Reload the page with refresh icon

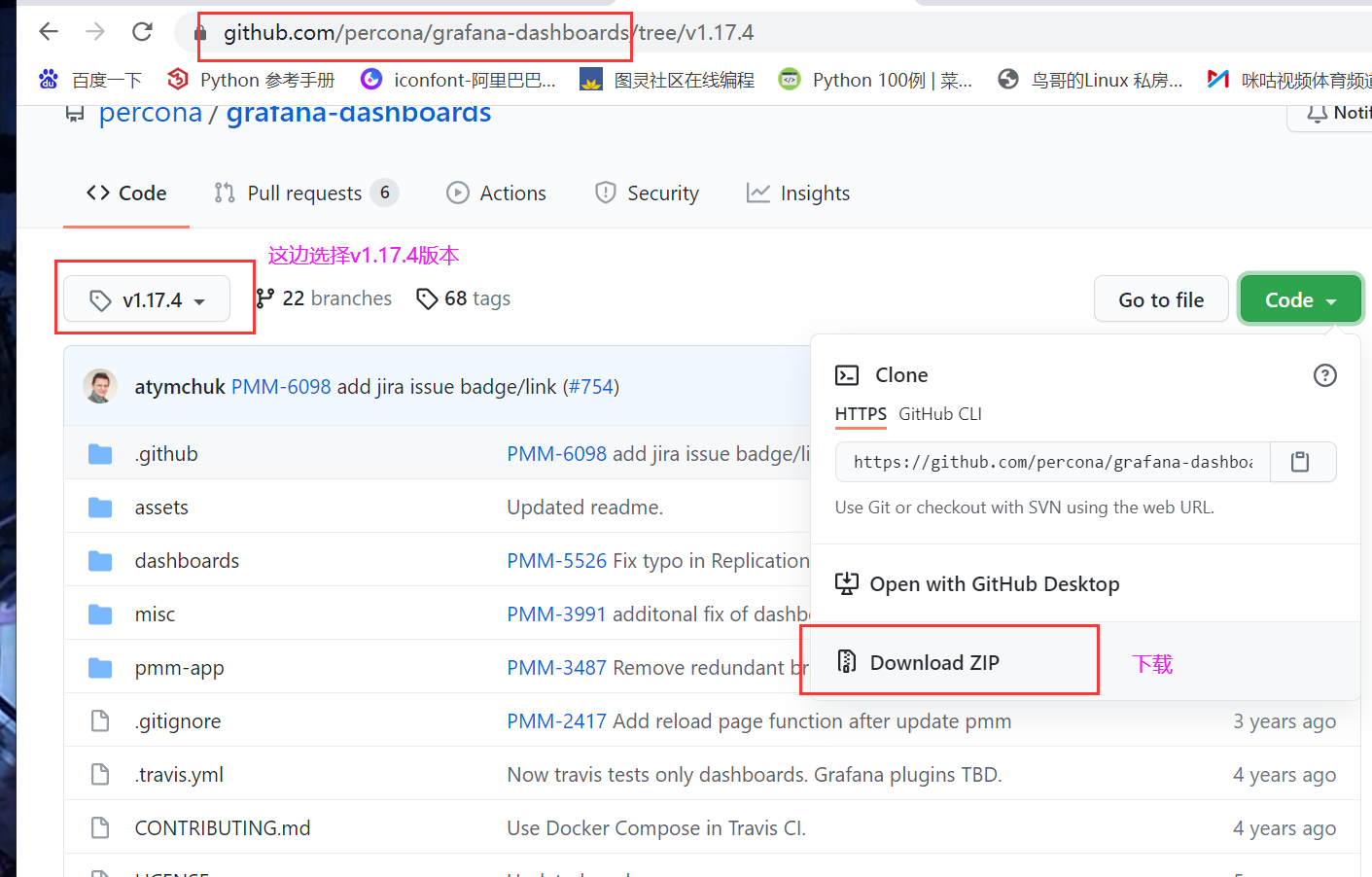(x=142, y=32)
